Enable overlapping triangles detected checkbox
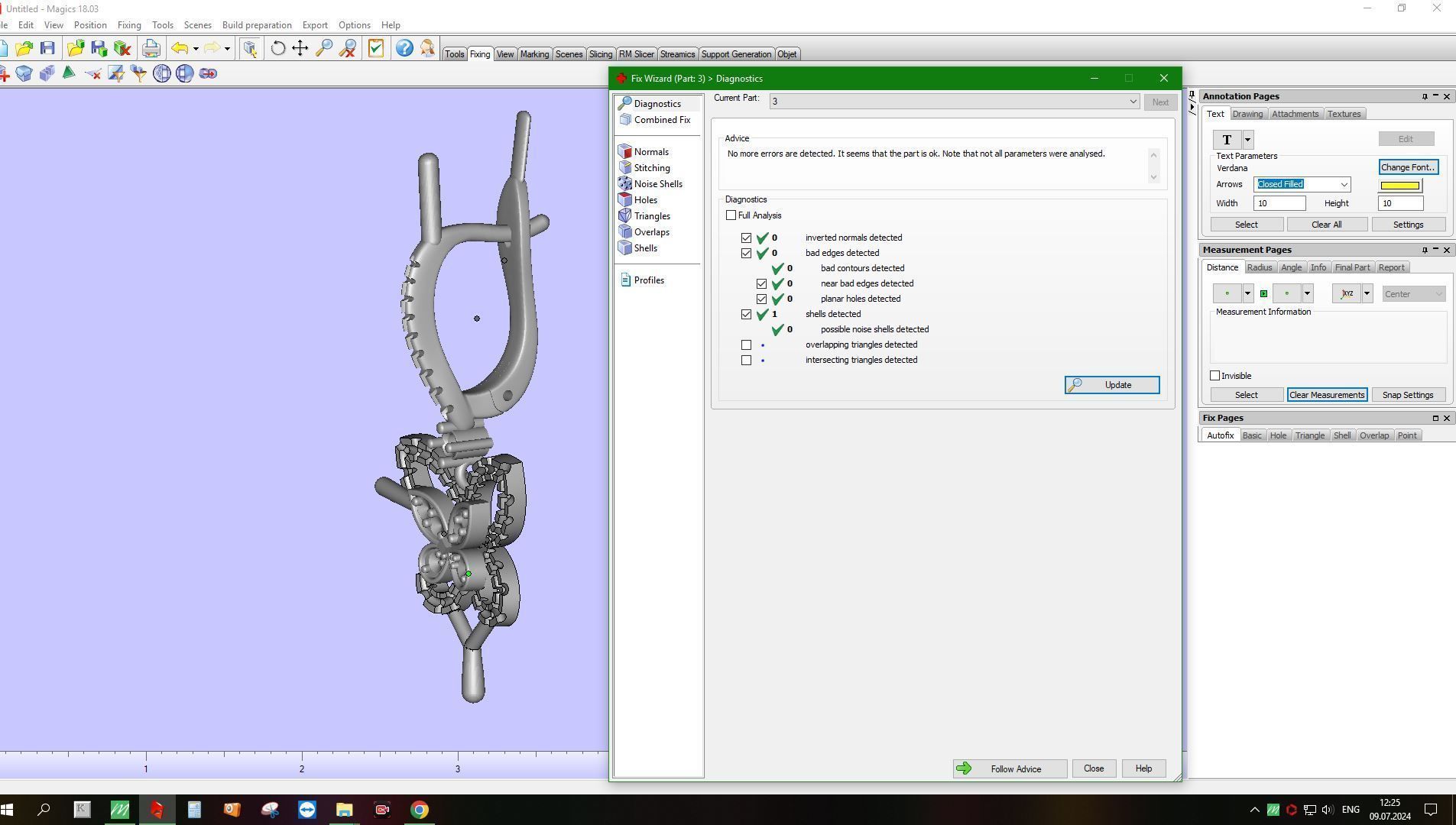 pyautogui.click(x=747, y=345)
